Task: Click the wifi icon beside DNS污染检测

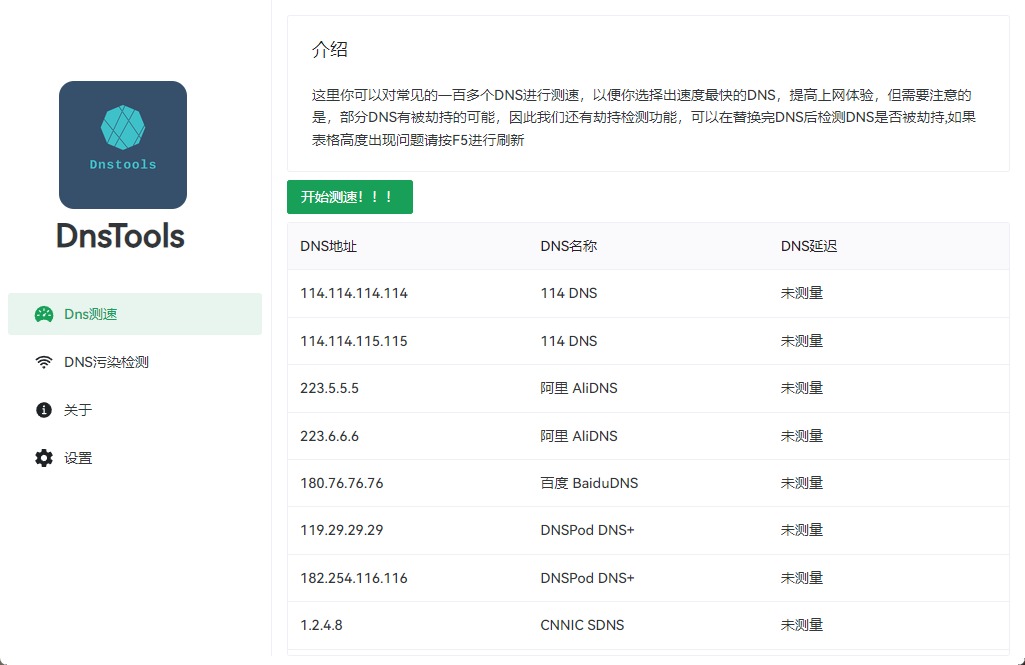Action: [x=44, y=362]
